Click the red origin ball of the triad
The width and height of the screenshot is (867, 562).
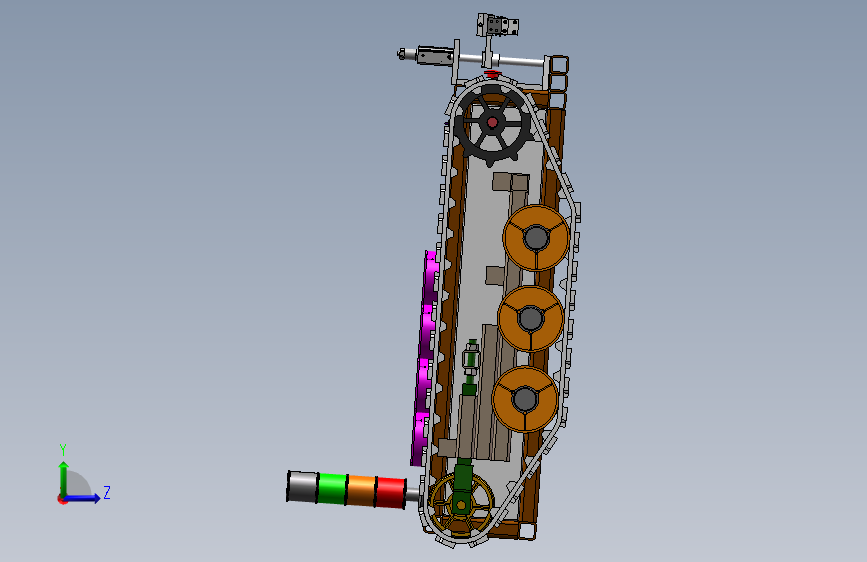point(62,499)
